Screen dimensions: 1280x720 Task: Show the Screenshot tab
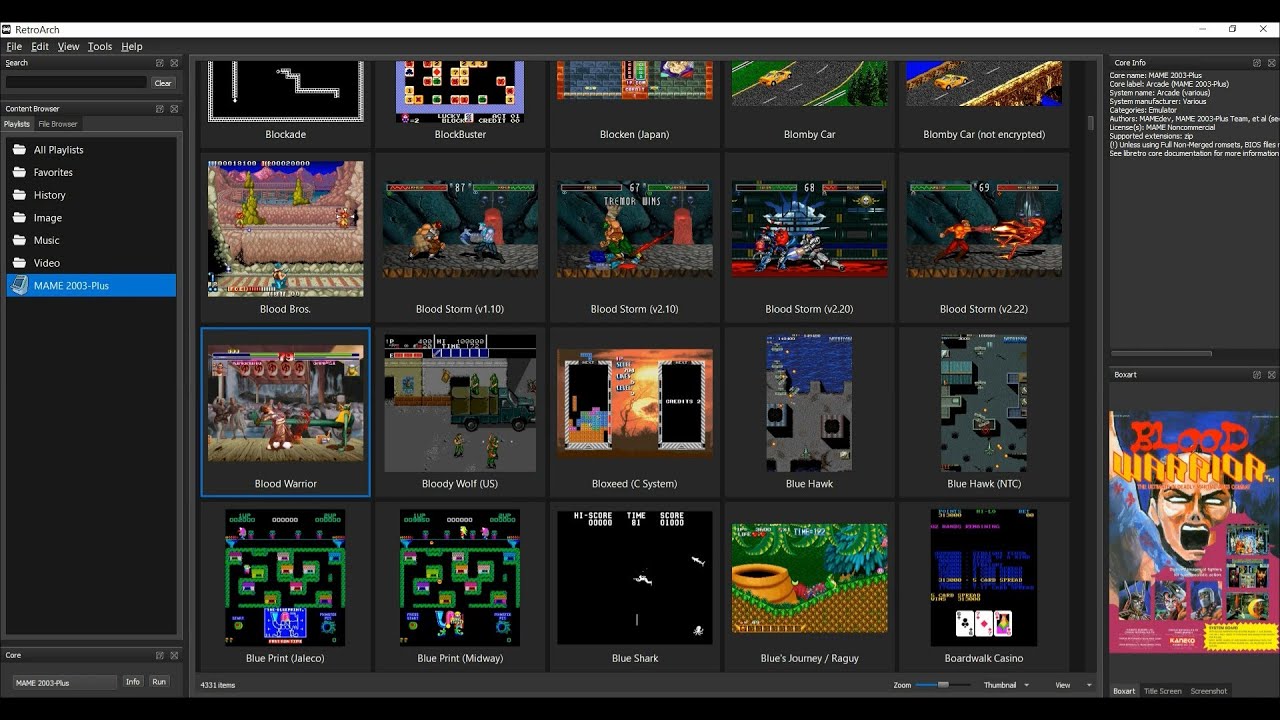tap(1209, 691)
